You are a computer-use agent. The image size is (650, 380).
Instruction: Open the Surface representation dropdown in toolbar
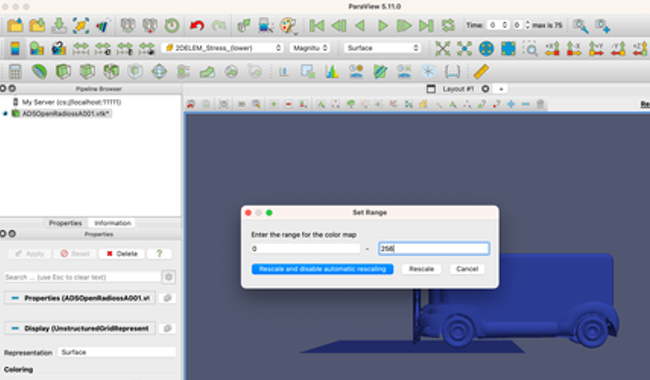click(x=382, y=48)
